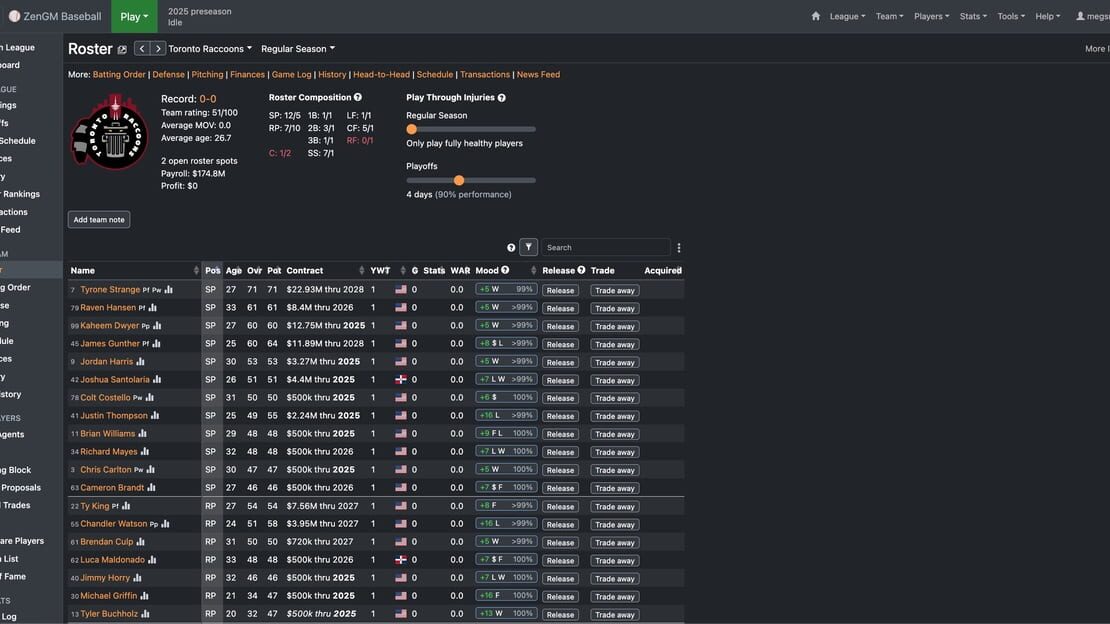Click help icon beside Roster Composition

coord(357,97)
